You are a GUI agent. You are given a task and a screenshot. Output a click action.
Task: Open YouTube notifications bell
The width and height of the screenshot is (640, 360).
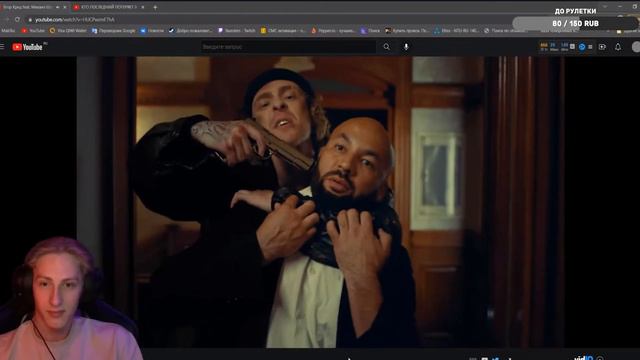618,47
